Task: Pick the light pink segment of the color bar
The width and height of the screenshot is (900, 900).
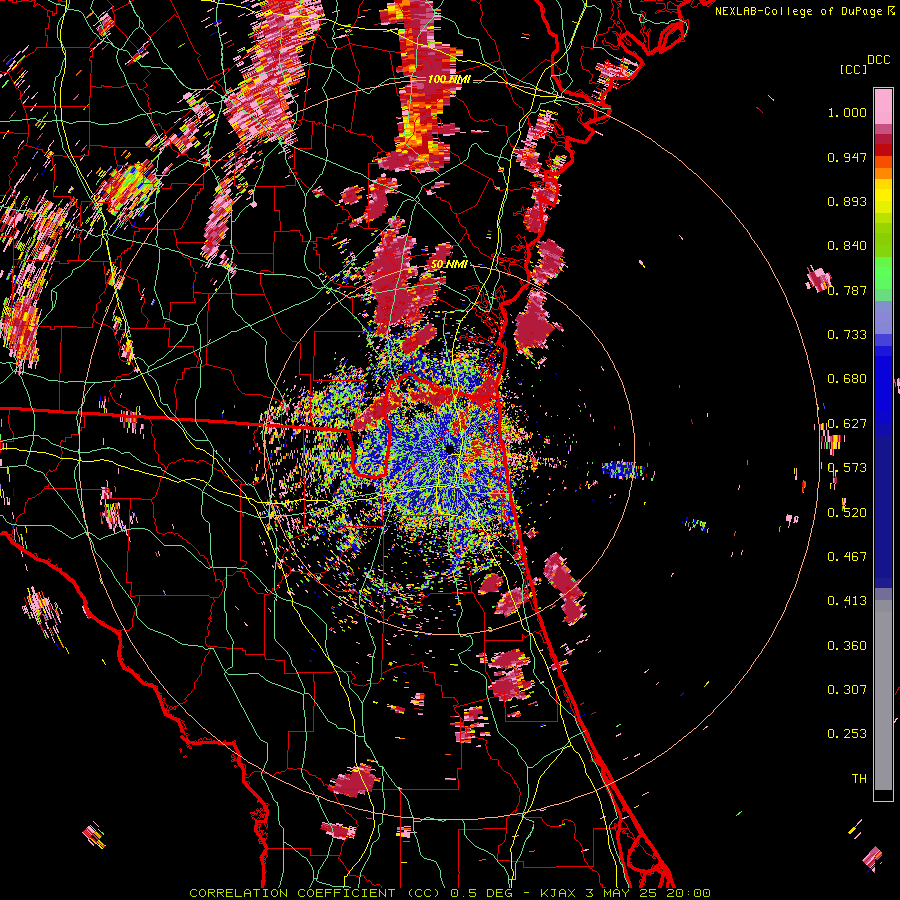Action: (883, 106)
